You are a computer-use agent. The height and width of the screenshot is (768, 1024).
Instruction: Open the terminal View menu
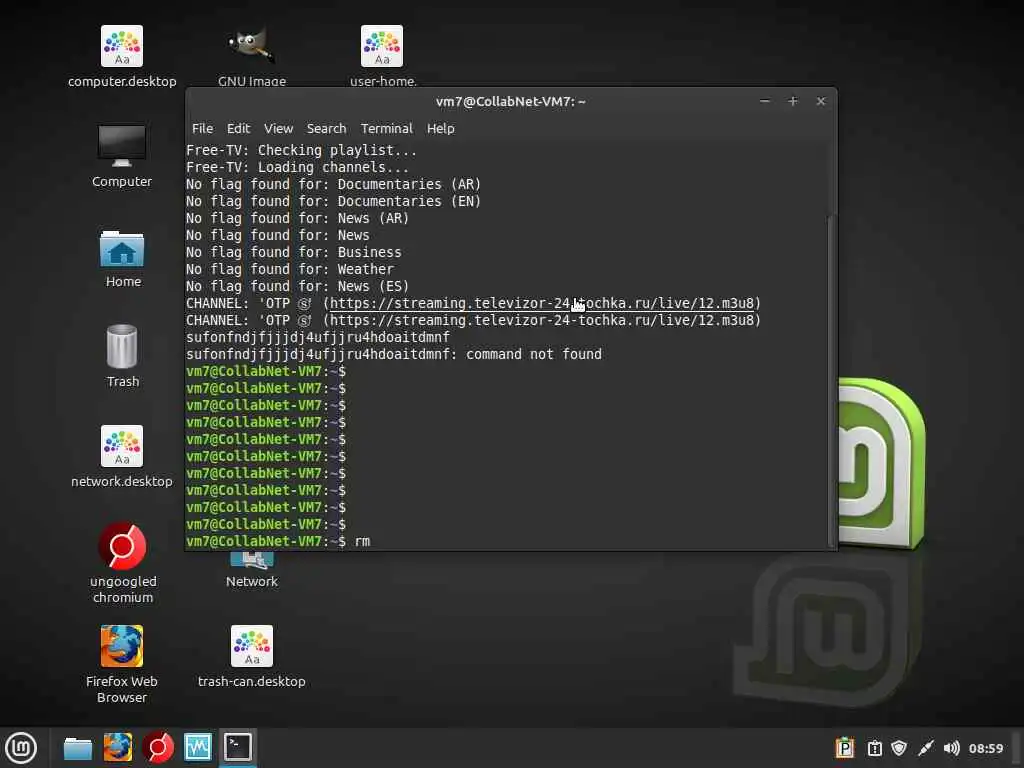click(x=278, y=129)
